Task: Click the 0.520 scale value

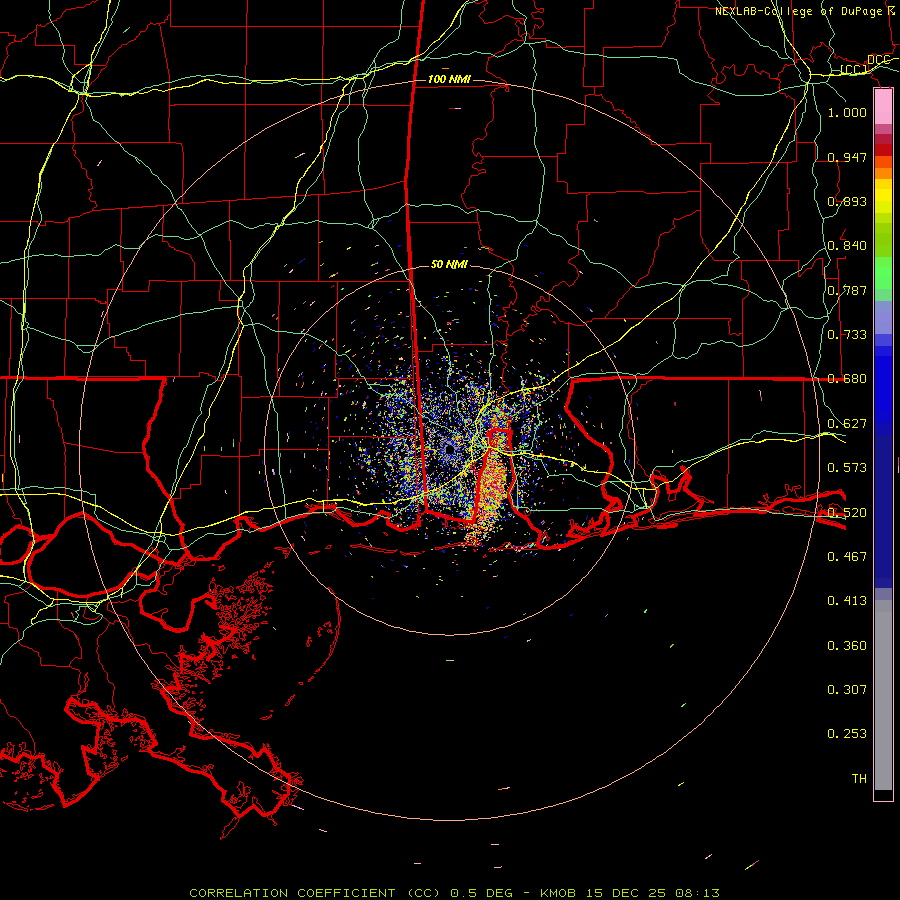Action: [x=847, y=512]
